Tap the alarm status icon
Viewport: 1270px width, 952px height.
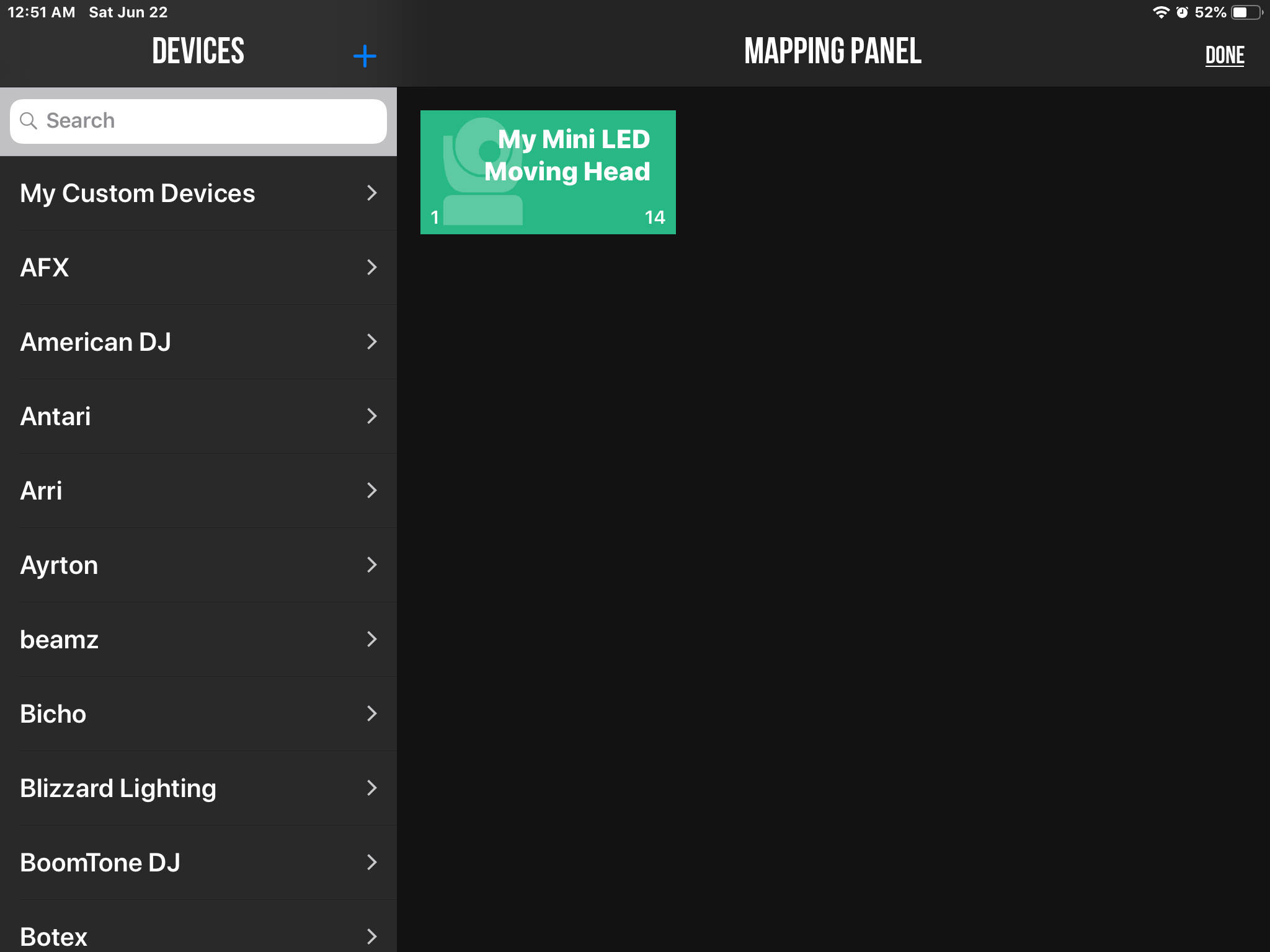(x=1182, y=12)
